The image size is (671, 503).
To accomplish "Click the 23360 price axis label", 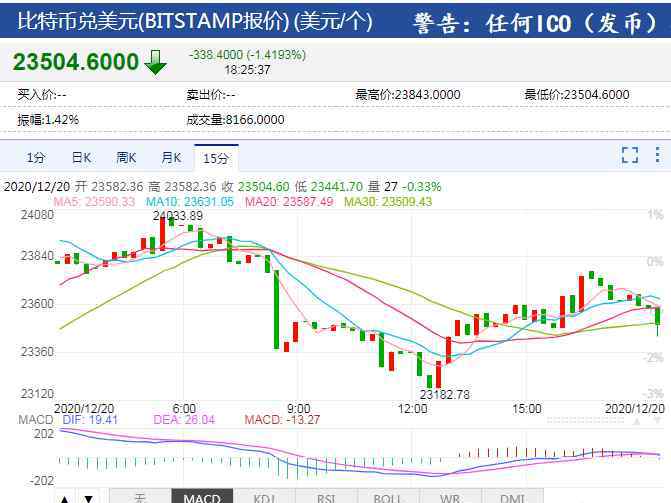I will click(38, 352).
